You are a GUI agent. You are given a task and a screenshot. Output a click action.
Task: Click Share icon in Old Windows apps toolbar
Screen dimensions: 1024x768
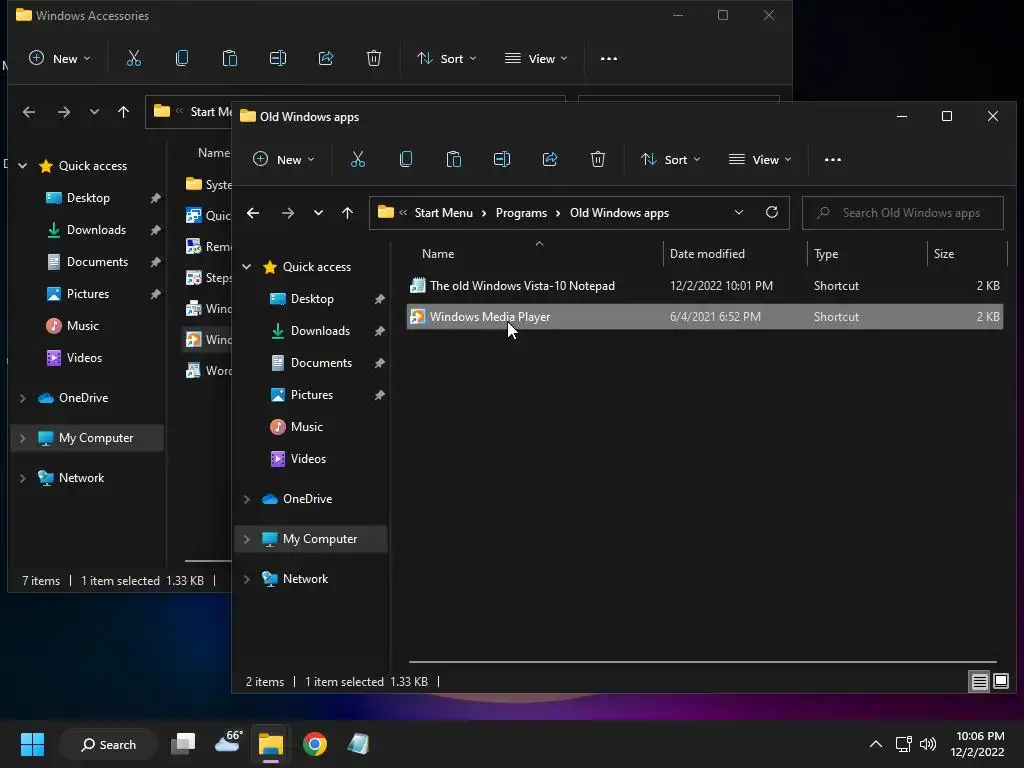coord(550,160)
